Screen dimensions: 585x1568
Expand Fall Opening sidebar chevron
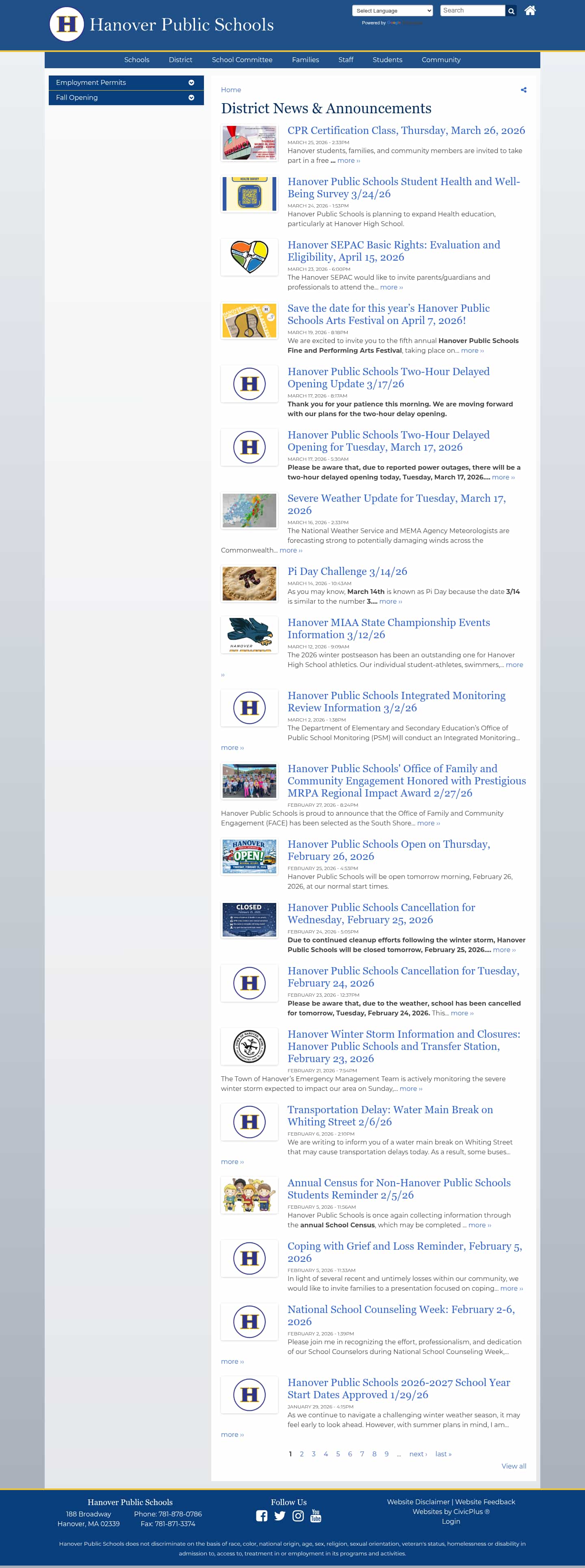click(191, 98)
